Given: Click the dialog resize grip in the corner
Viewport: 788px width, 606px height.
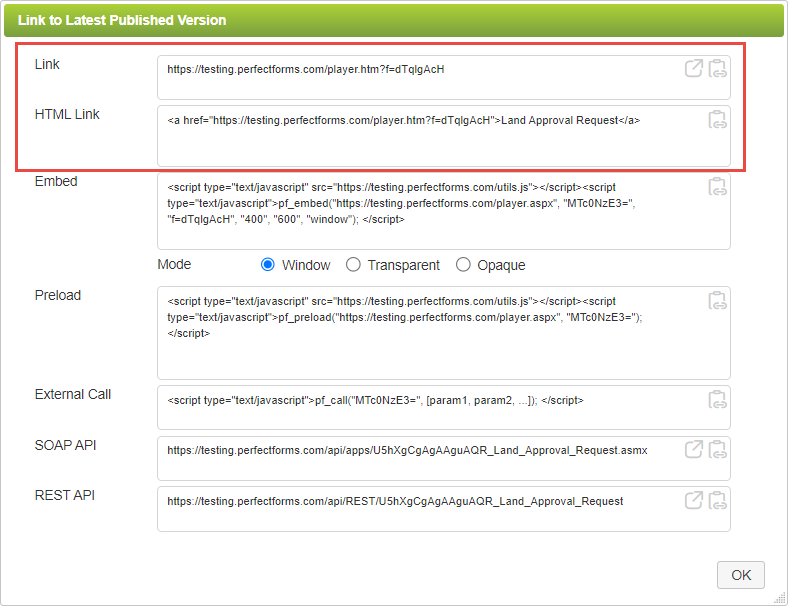Looking at the screenshot, I should point(780,598).
